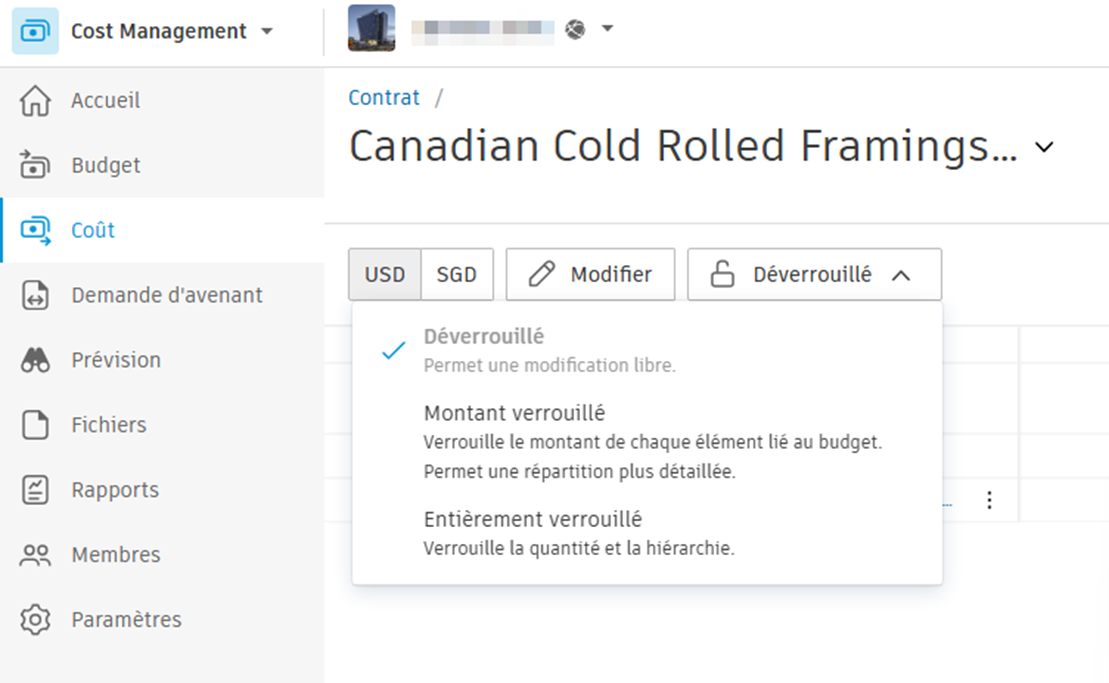Click the Membres members icon
Image resolution: width=1109 pixels, height=683 pixels.
tap(34, 554)
